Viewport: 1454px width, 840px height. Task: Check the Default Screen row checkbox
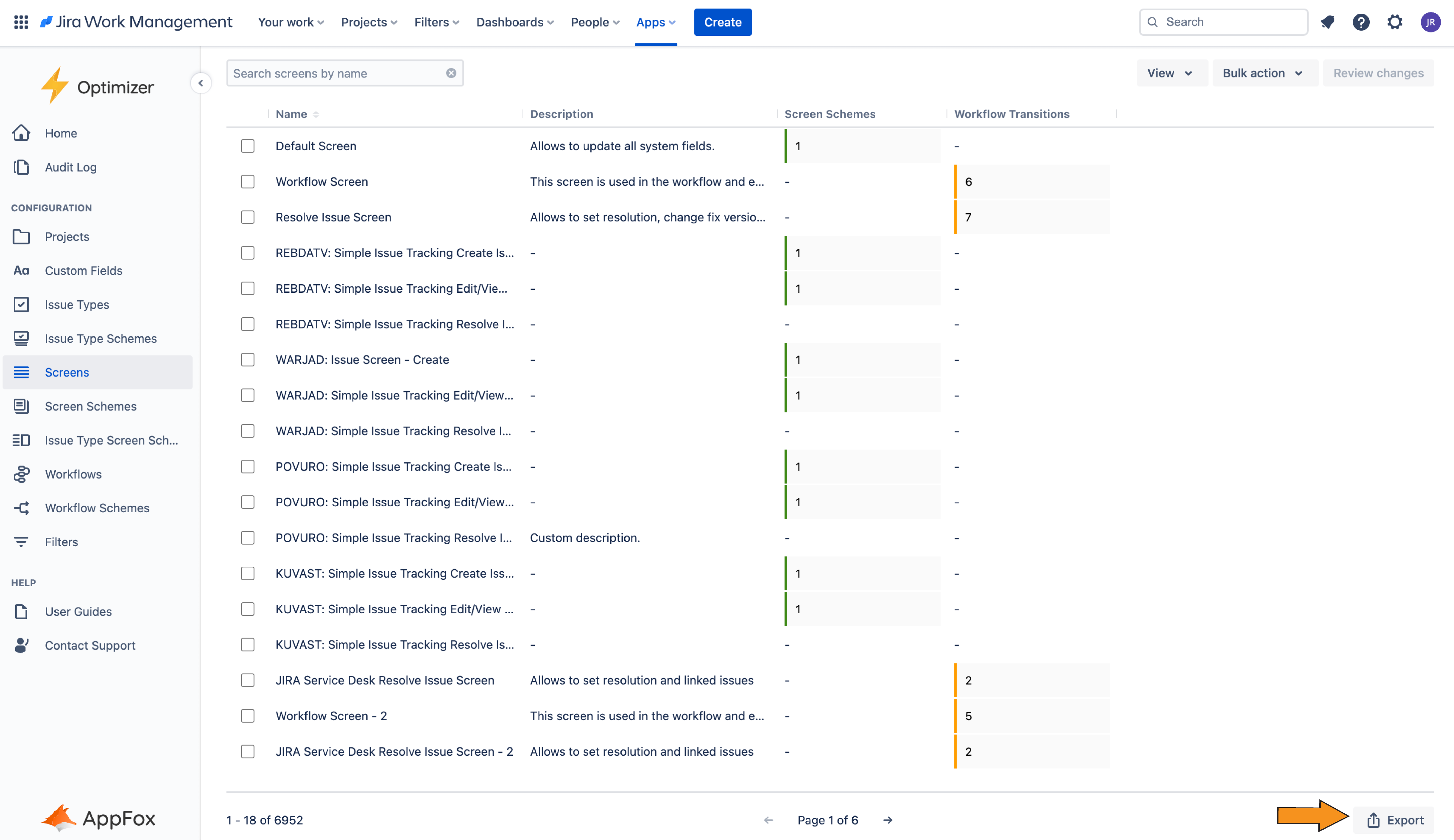[x=247, y=146]
